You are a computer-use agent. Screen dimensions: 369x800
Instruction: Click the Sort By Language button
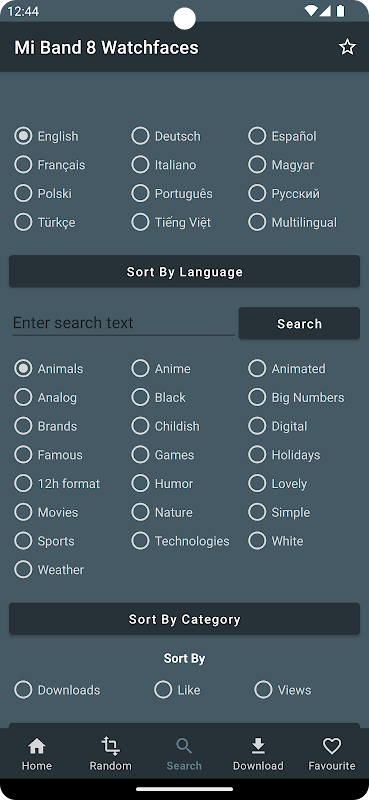[184, 271]
